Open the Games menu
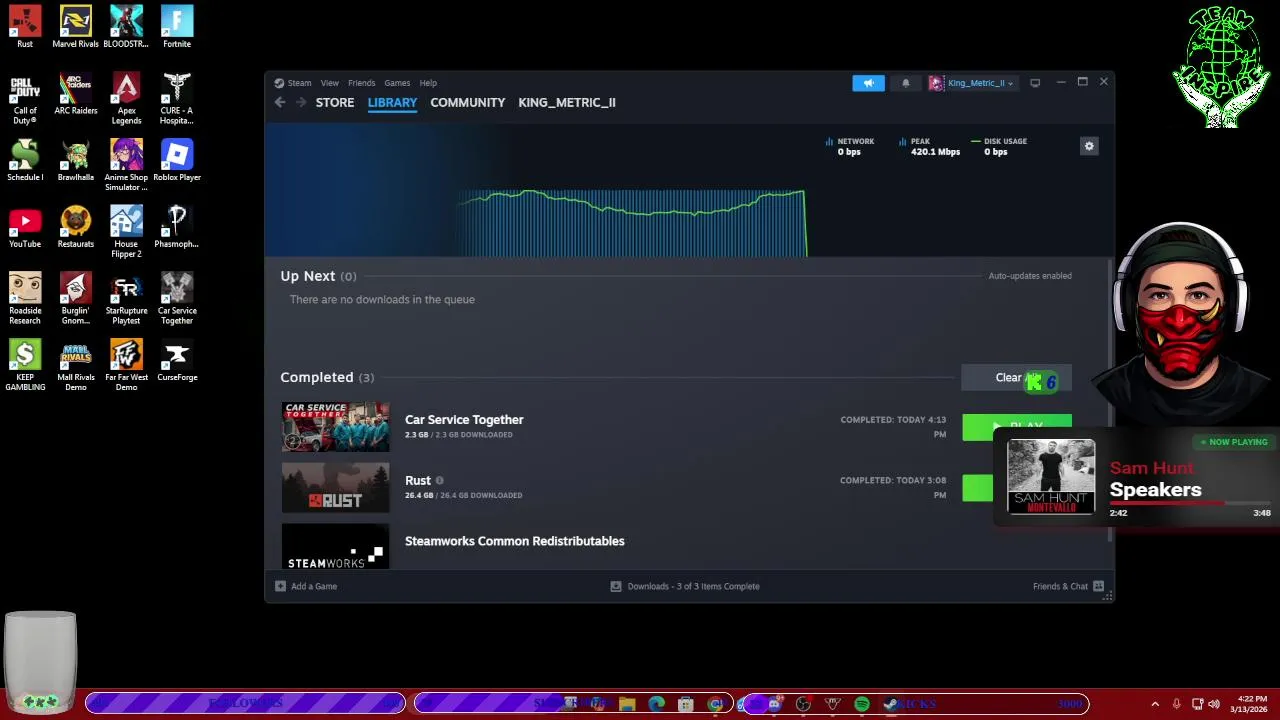1280x720 pixels. click(x=397, y=83)
